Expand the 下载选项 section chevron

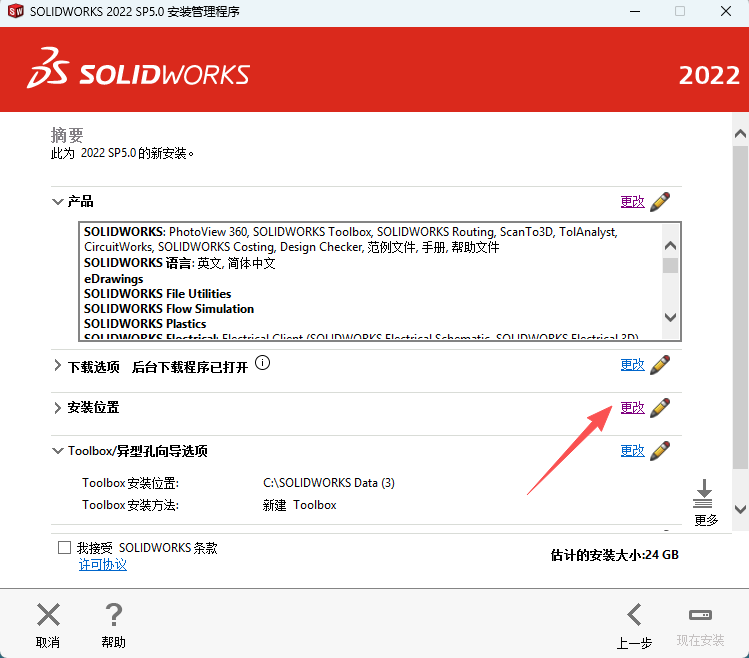57,366
